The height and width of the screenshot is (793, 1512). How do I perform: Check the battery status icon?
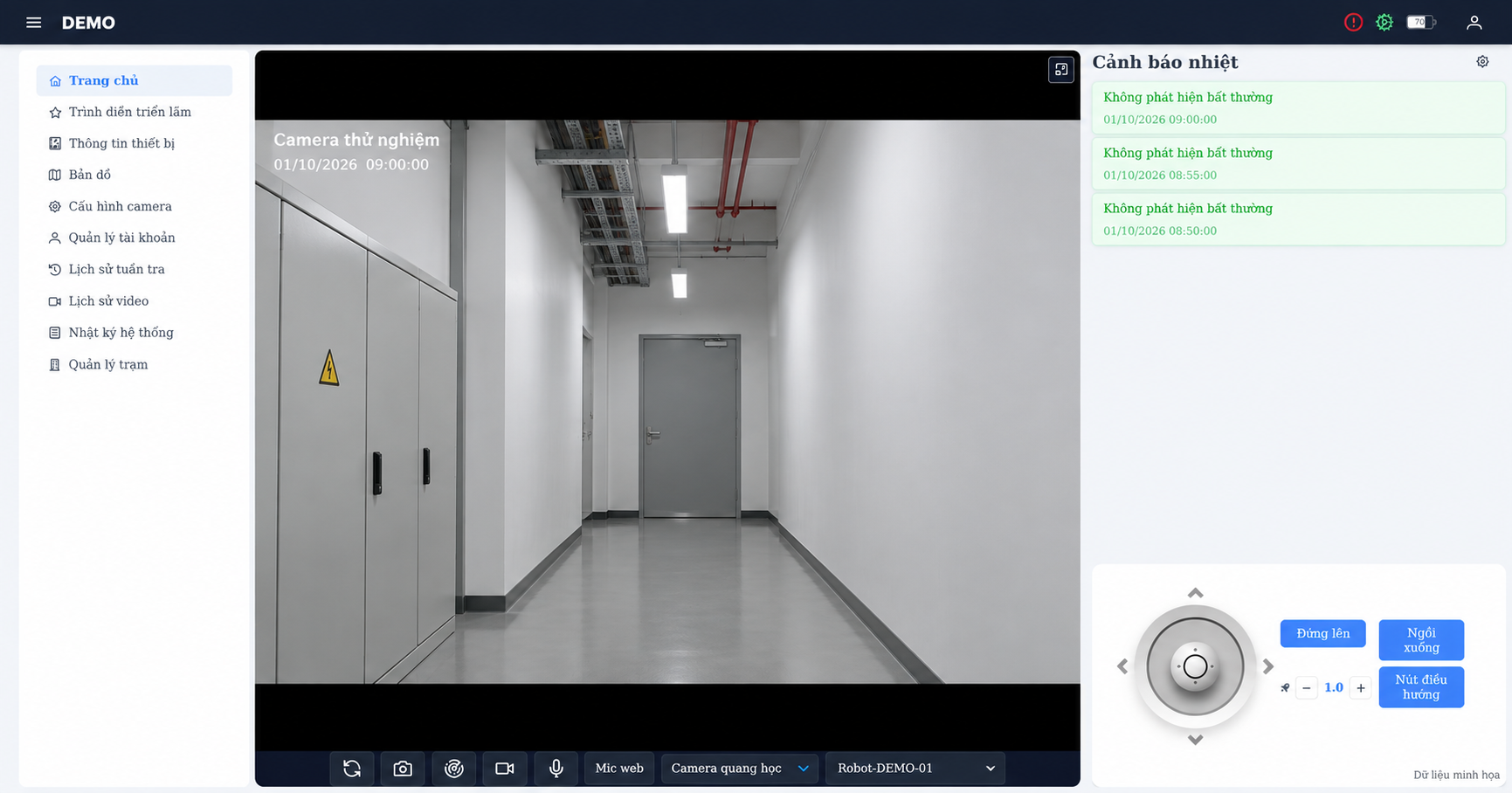click(1421, 23)
